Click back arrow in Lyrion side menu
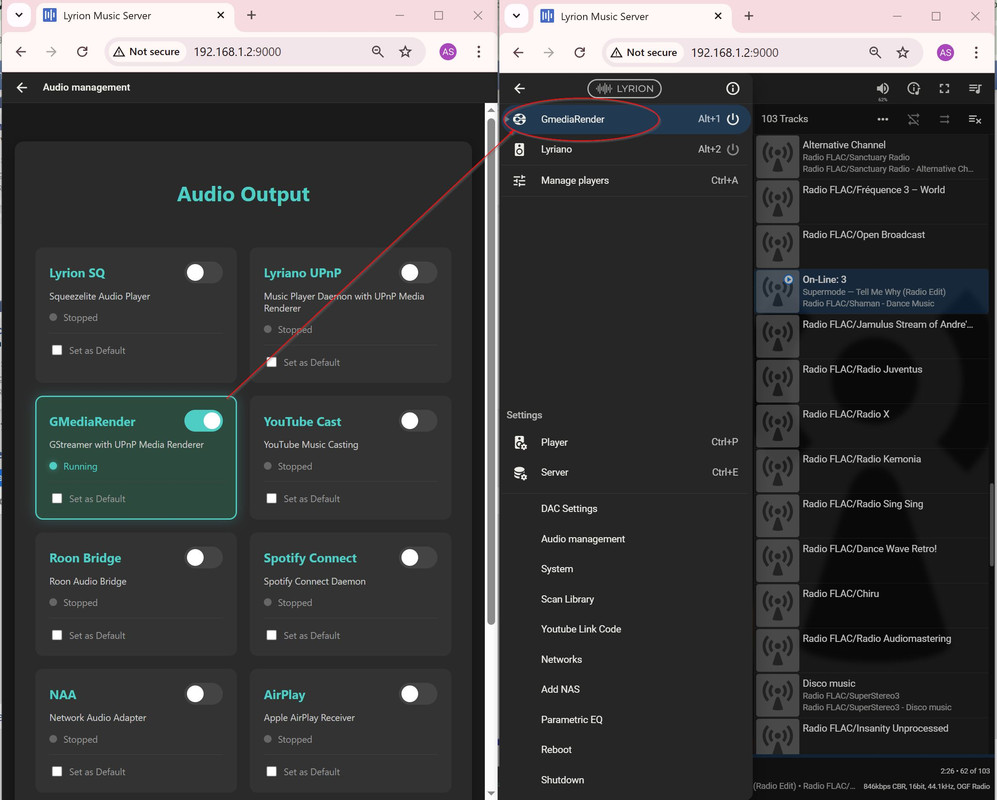 click(519, 88)
